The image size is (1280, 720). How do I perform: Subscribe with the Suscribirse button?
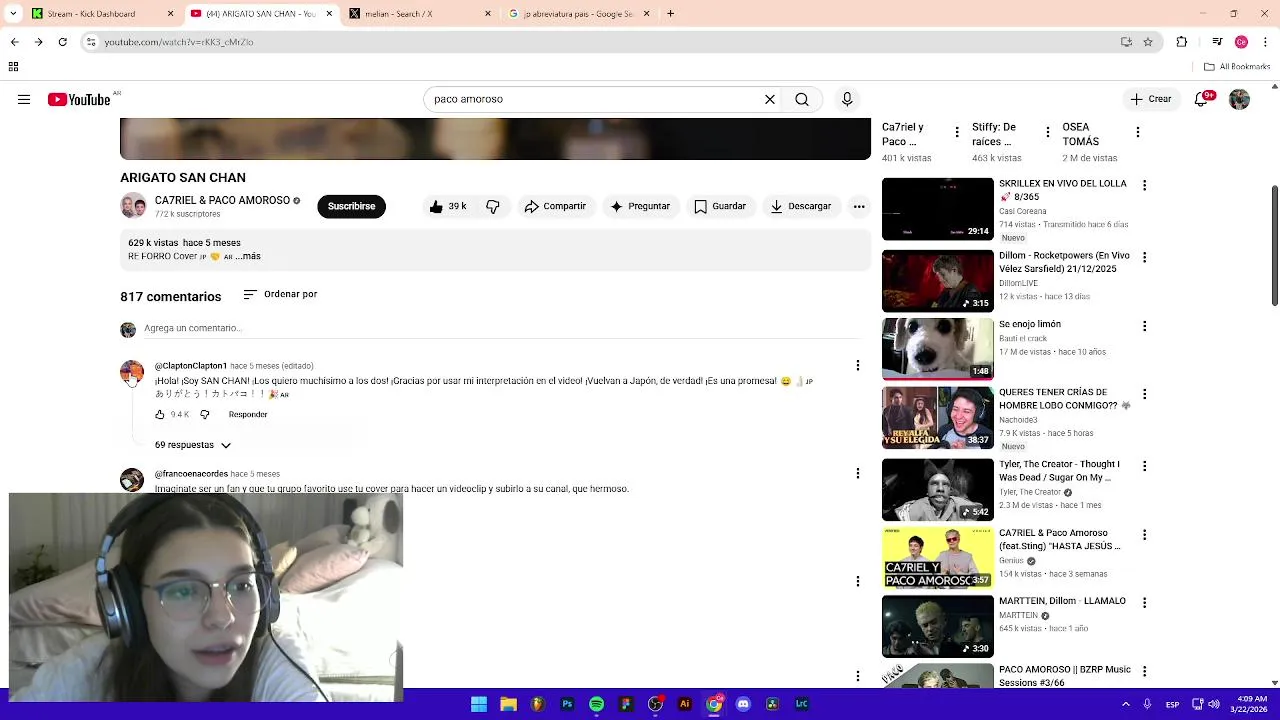(351, 206)
